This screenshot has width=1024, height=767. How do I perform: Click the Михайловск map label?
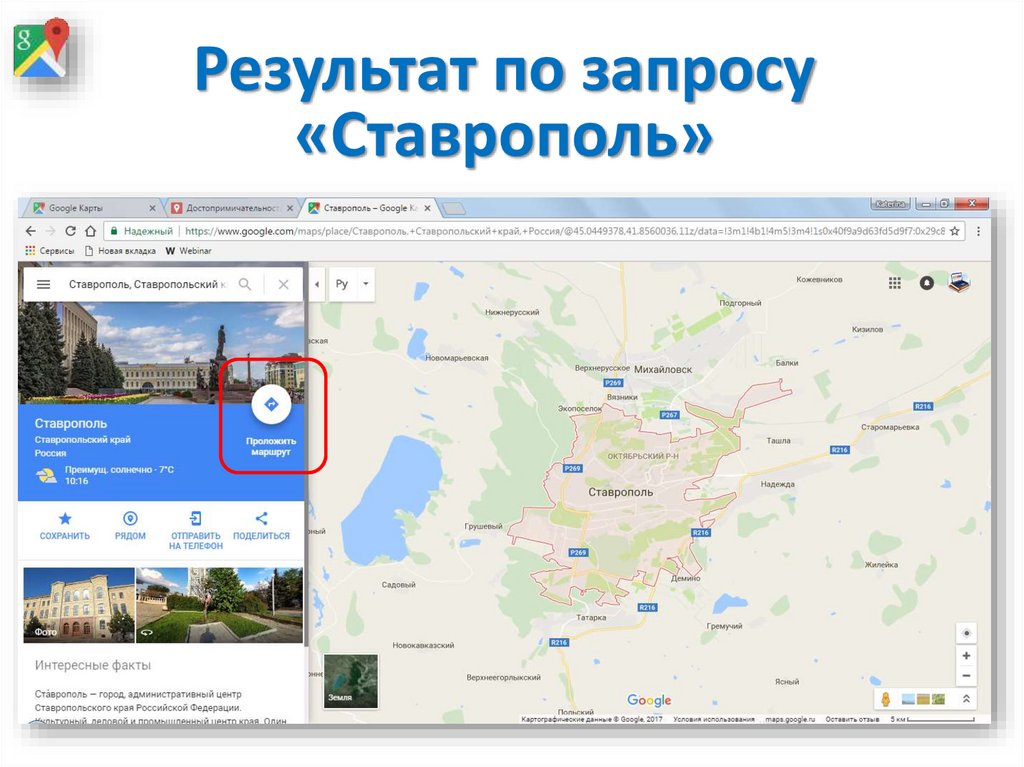pyautogui.click(x=663, y=369)
